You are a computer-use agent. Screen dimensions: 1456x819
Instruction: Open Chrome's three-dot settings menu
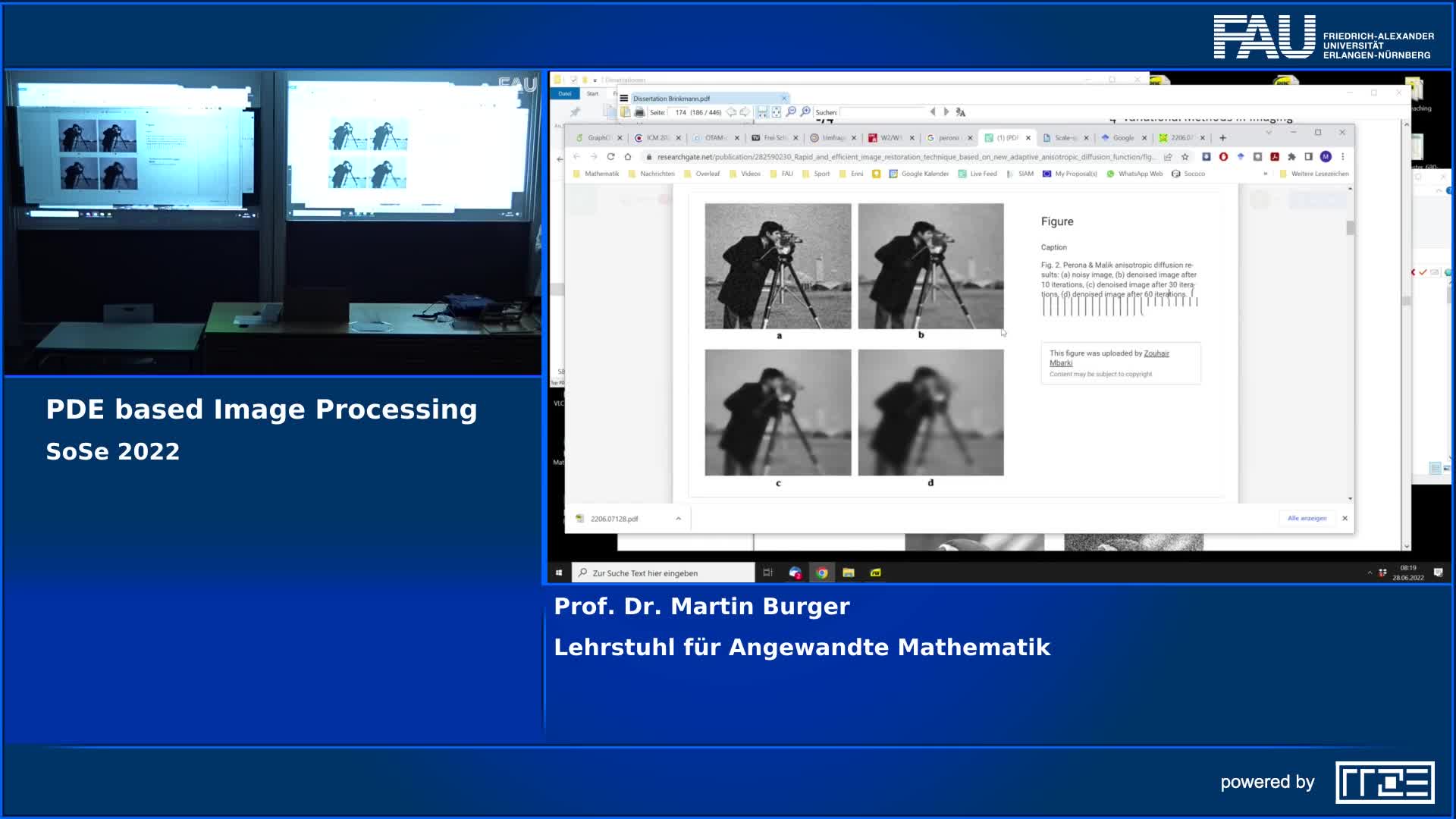pos(1342,156)
